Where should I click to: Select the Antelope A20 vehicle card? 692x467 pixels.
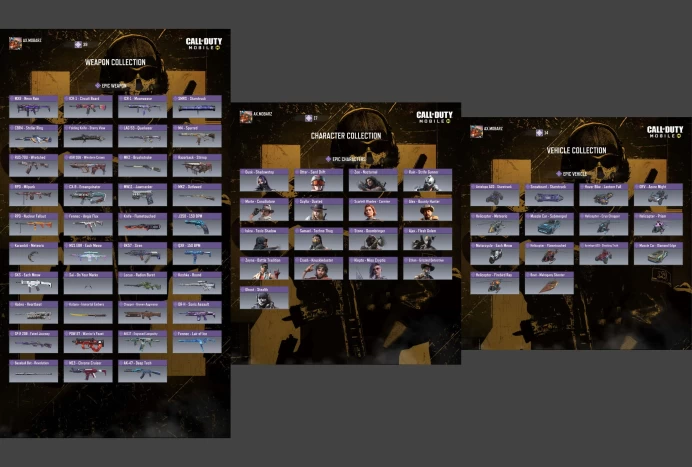494,195
